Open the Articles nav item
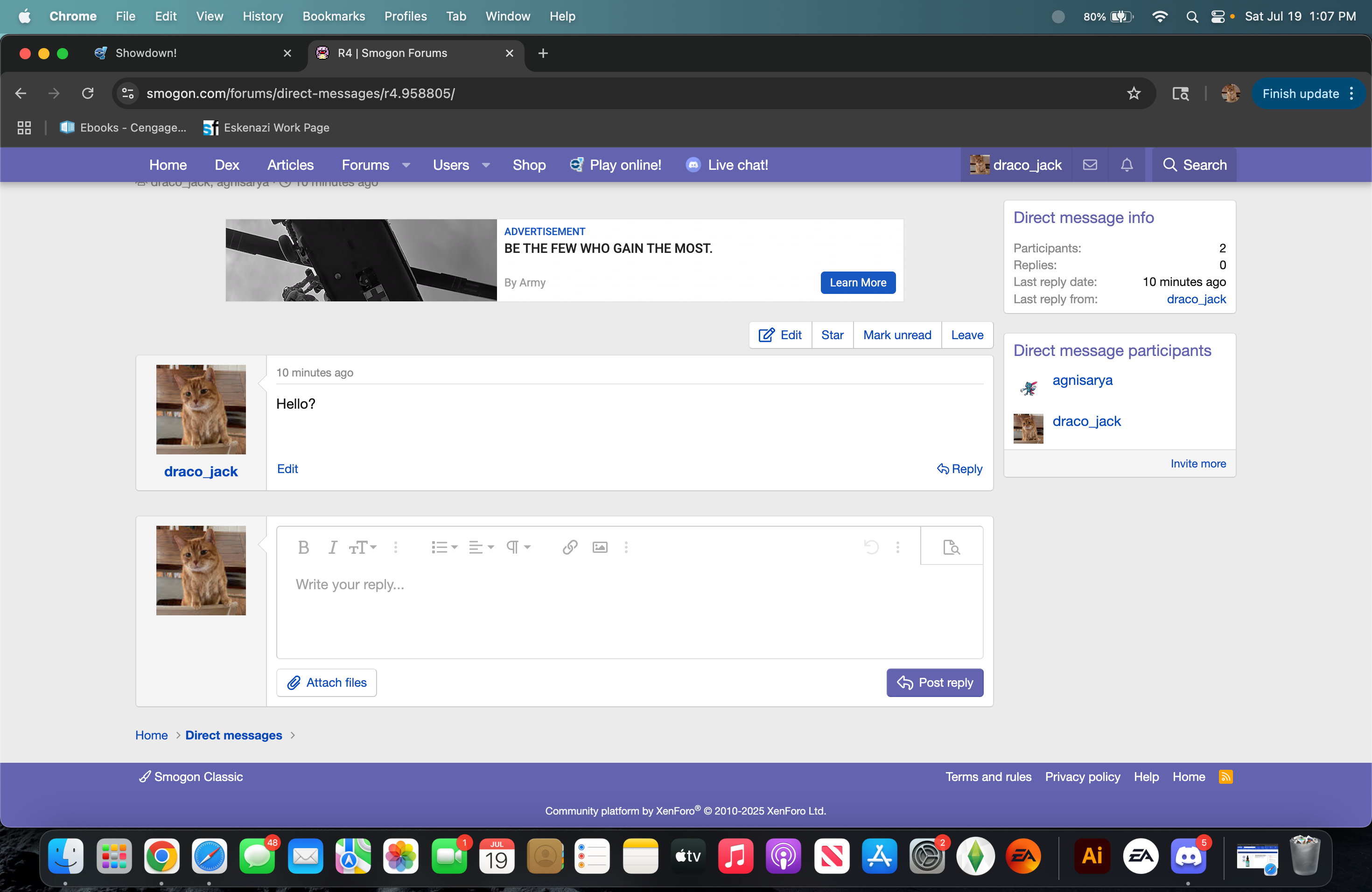The height and width of the screenshot is (892, 1372). point(290,165)
